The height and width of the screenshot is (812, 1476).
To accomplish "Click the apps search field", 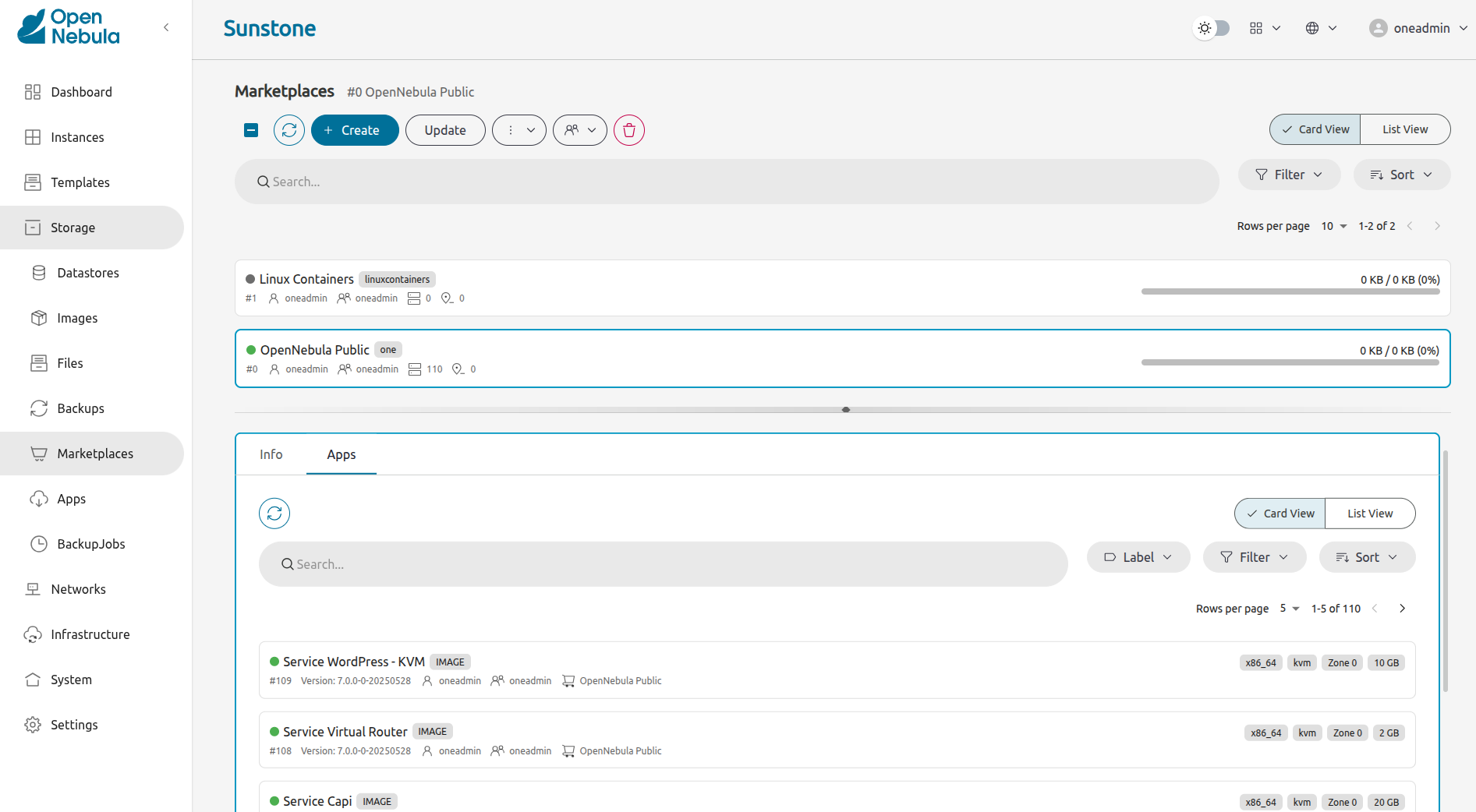I will click(663, 564).
